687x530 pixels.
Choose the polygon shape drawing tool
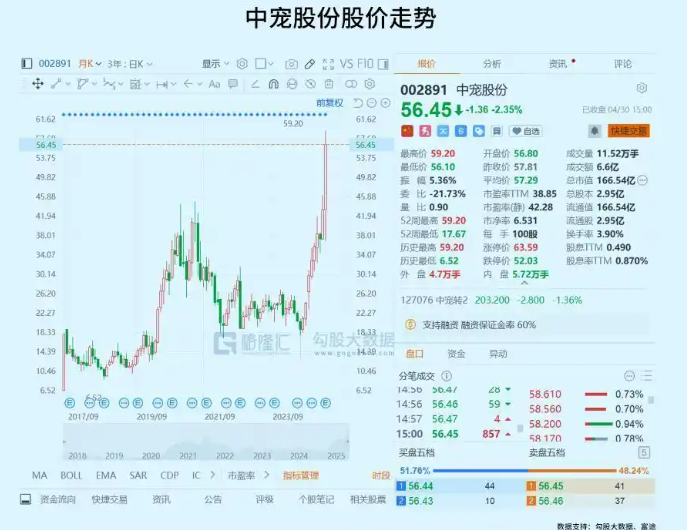click(x=82, y=84)
